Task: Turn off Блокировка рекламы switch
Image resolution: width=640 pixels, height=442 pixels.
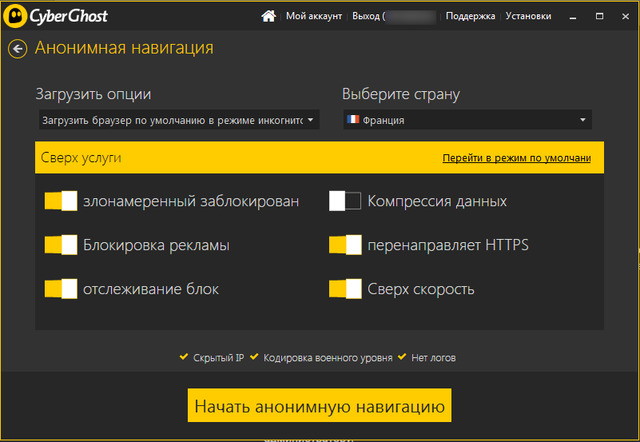Action: (61, 245)
